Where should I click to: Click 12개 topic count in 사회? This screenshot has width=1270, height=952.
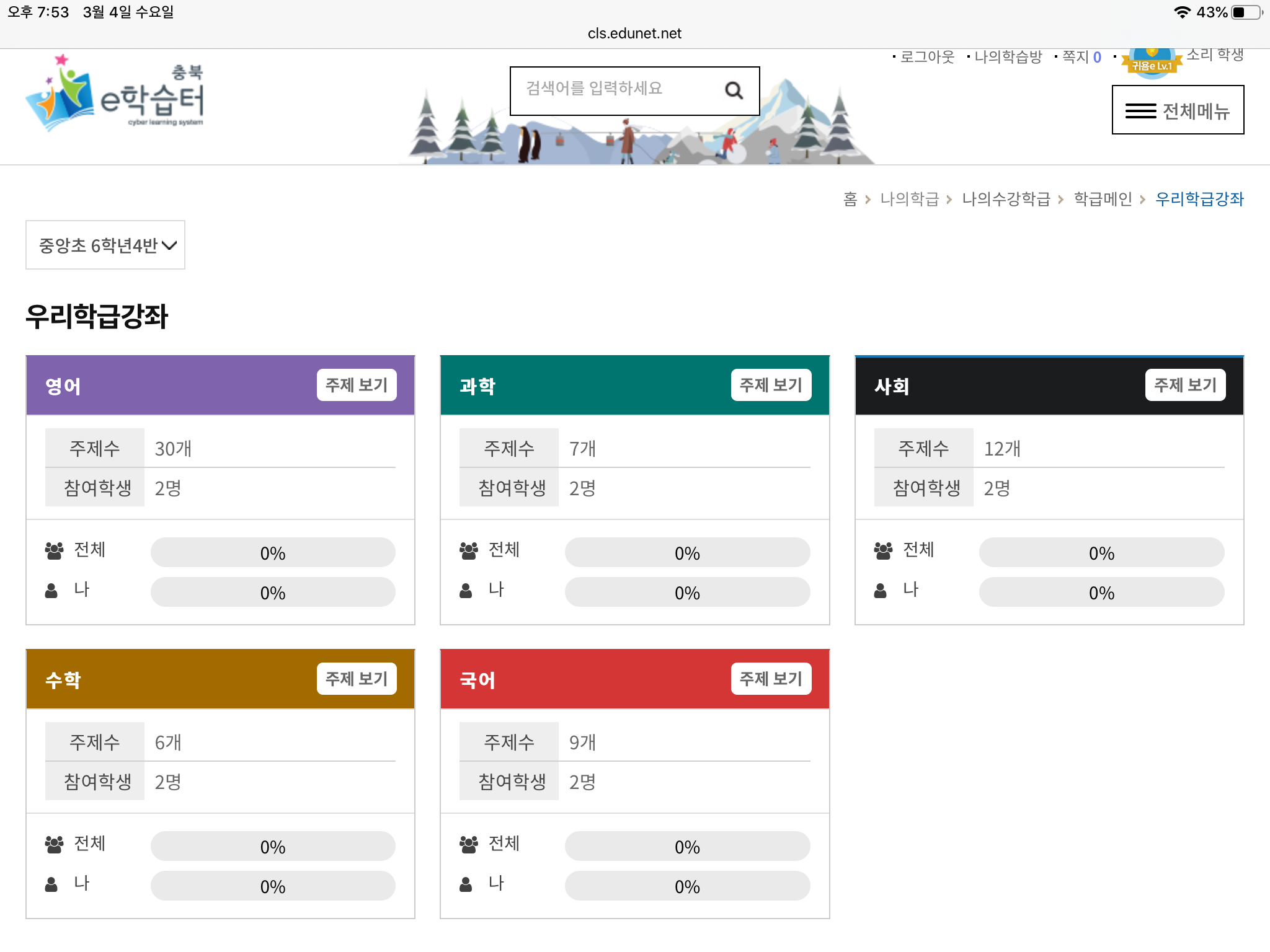click(x=1002, y=448)
